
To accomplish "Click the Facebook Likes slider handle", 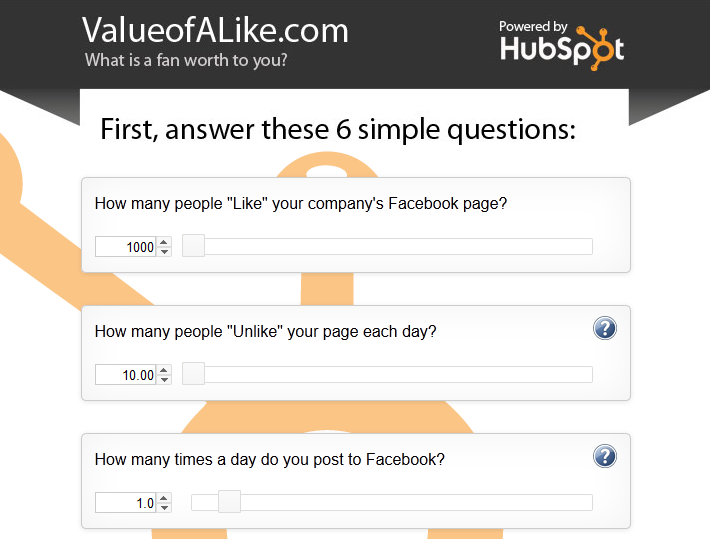I will click(x=194, y=246).
